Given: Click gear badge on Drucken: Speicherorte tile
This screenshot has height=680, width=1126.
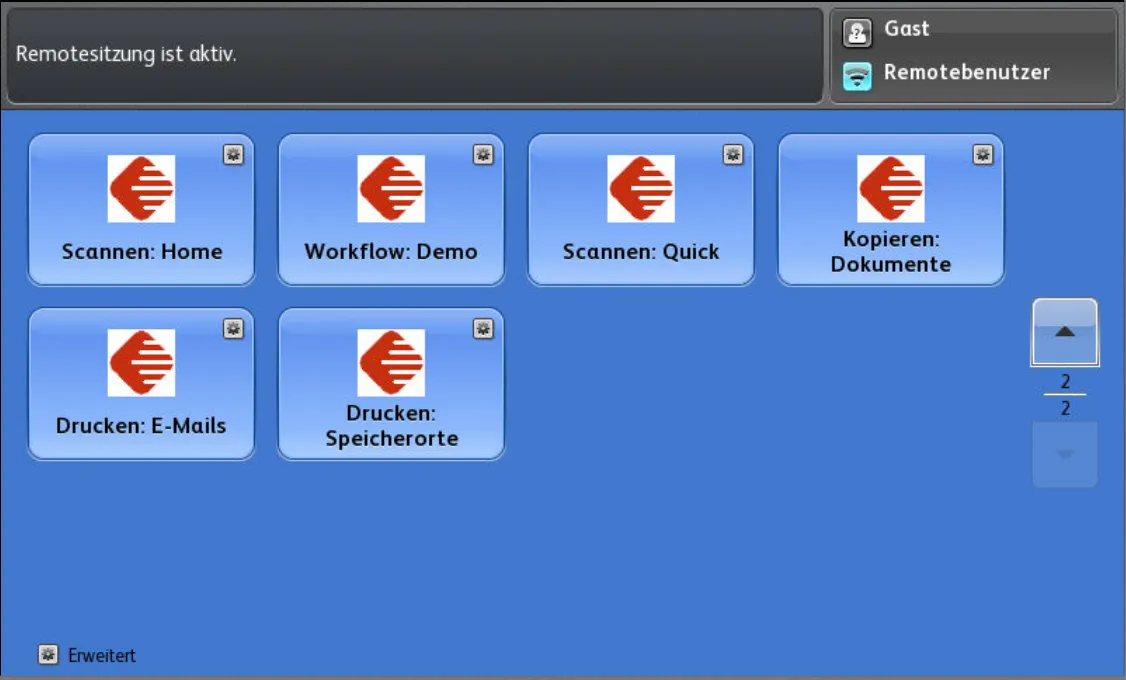Looking at the screenshot, I should (483, 328).
